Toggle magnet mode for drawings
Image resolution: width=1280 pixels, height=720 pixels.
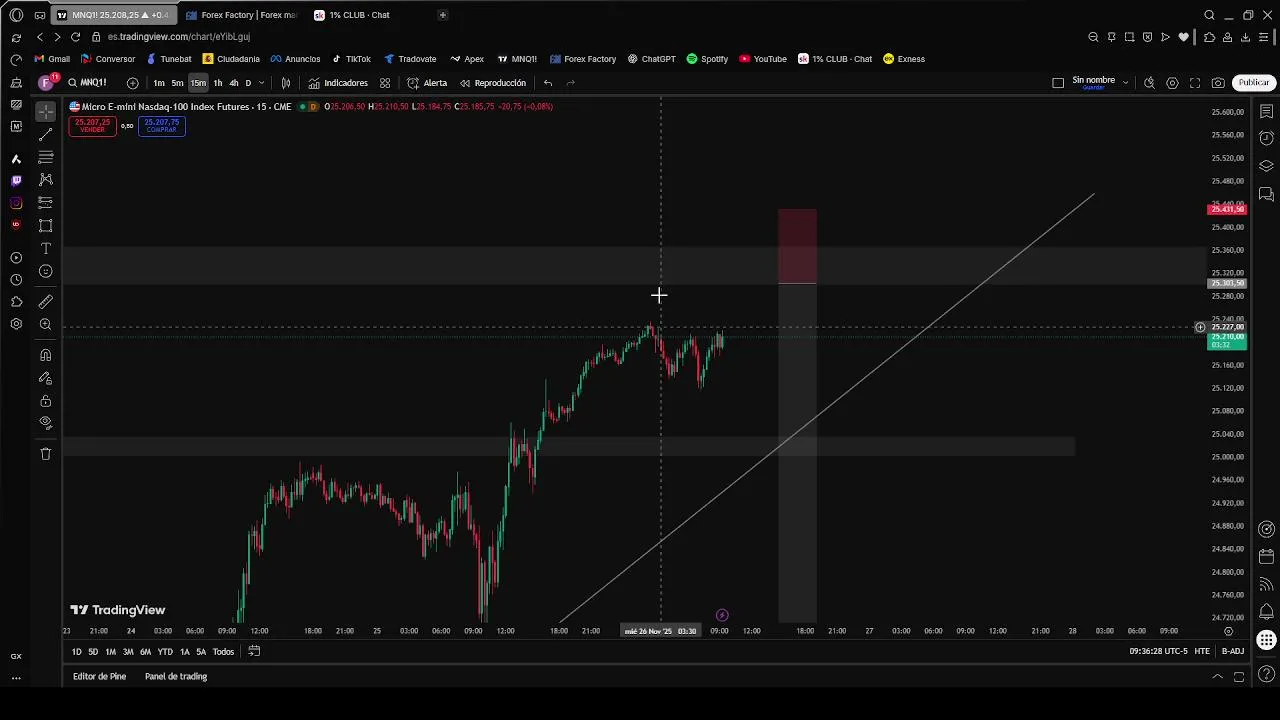pyautogui.click(x=45, y=355)
